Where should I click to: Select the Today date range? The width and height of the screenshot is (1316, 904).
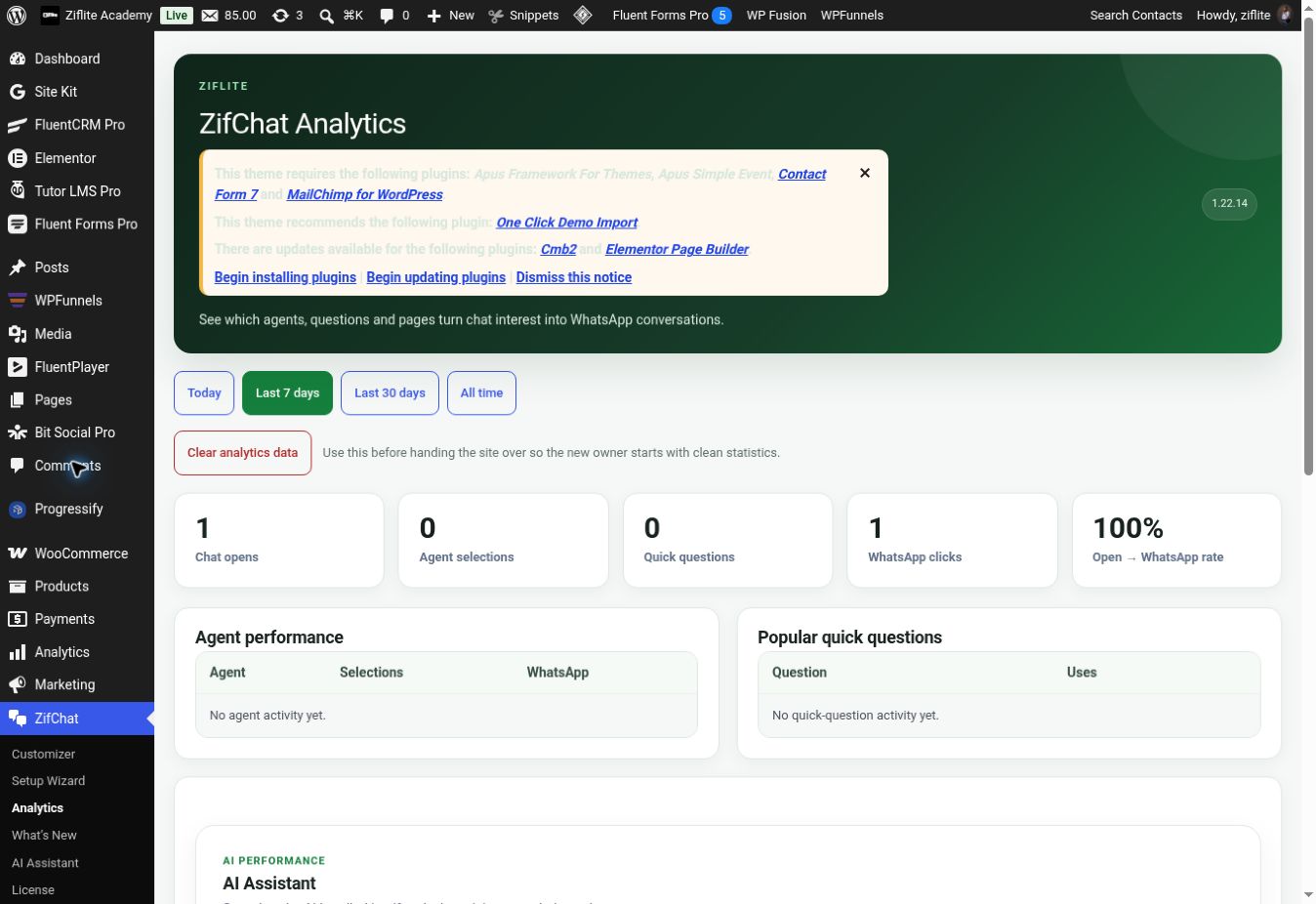pos(204,393)
